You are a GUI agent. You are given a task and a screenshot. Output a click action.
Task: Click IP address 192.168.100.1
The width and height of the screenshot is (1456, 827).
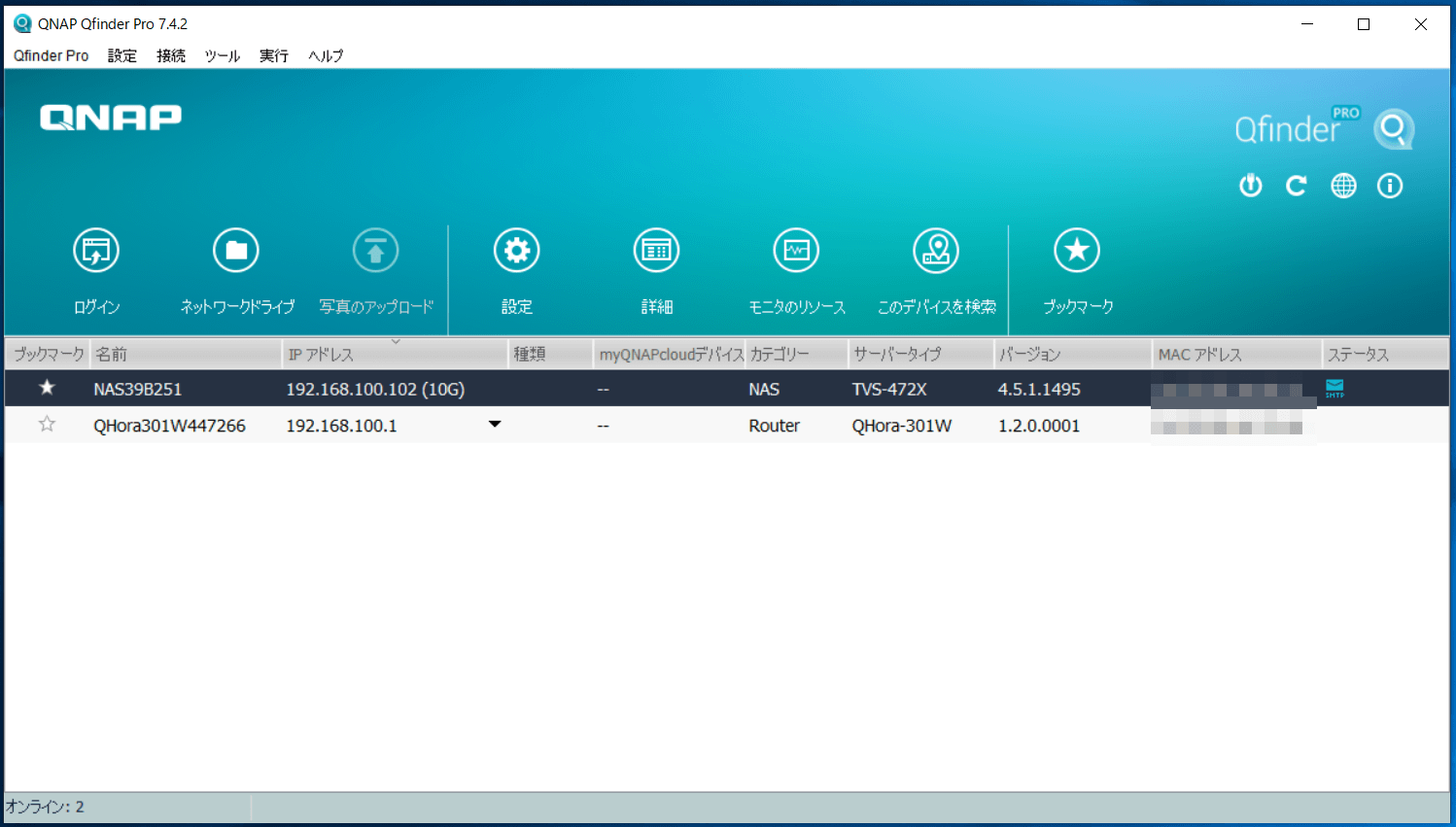click(341, 426)
